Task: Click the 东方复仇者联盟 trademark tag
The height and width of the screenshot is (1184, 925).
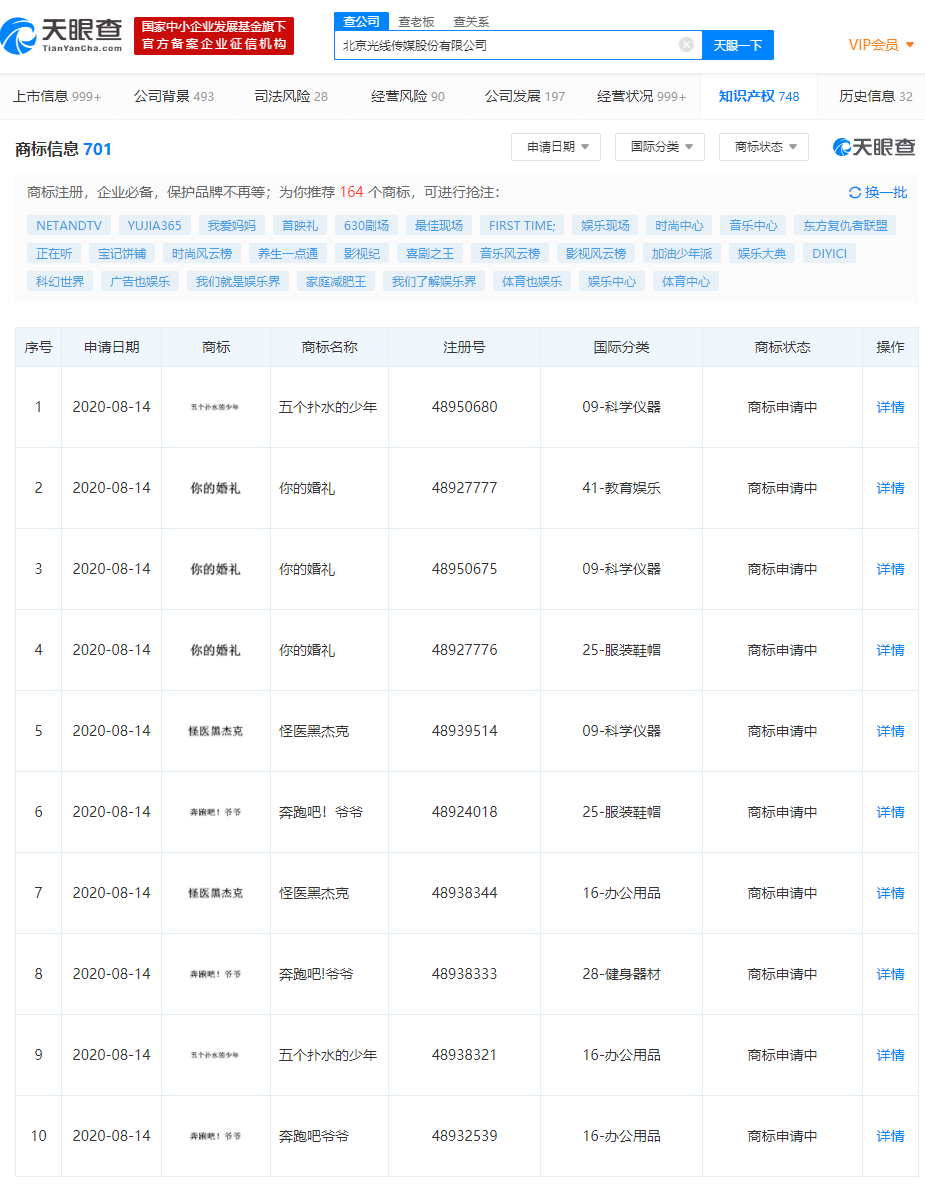Action: coord(845,225)
